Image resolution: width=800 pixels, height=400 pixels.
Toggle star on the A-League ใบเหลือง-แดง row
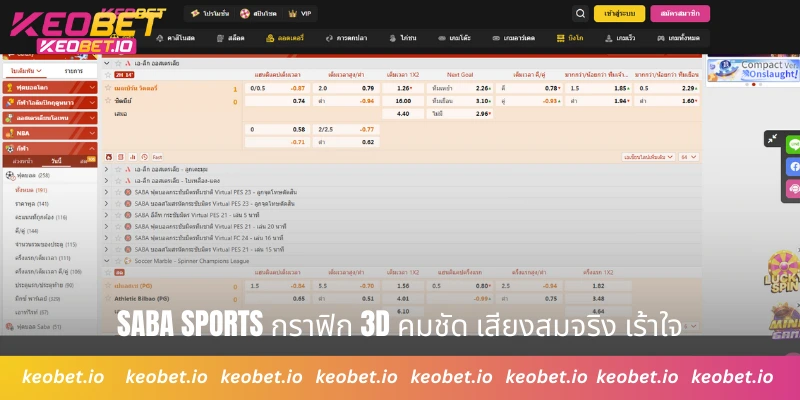(x=118, y=181)
